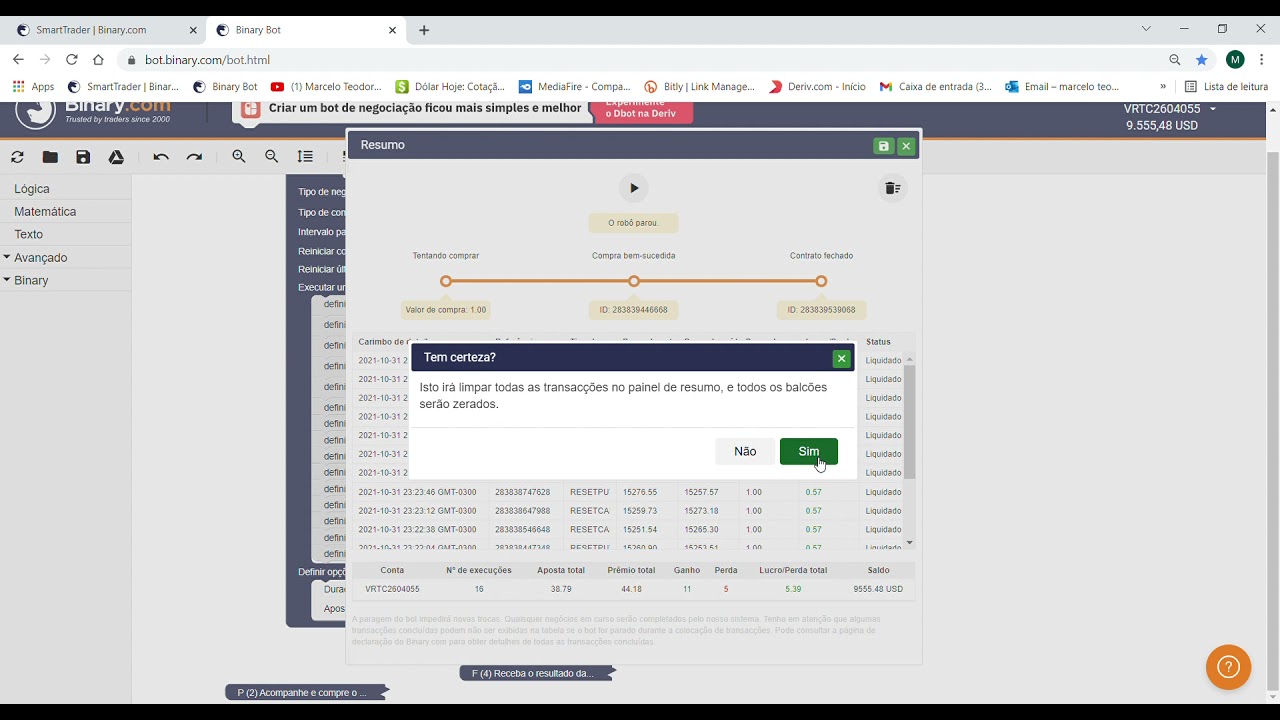Redo the last block change

(x=194, y=157)
